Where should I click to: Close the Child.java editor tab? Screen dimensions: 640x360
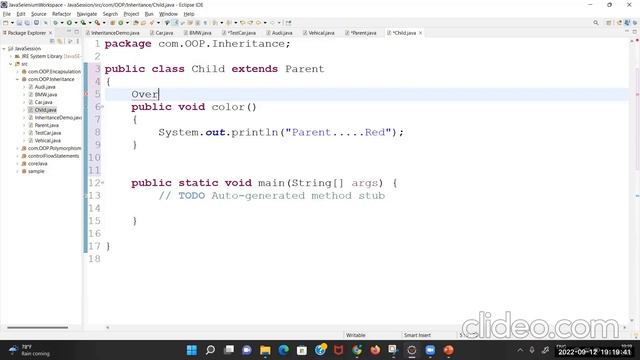click(x=420, y=33)
